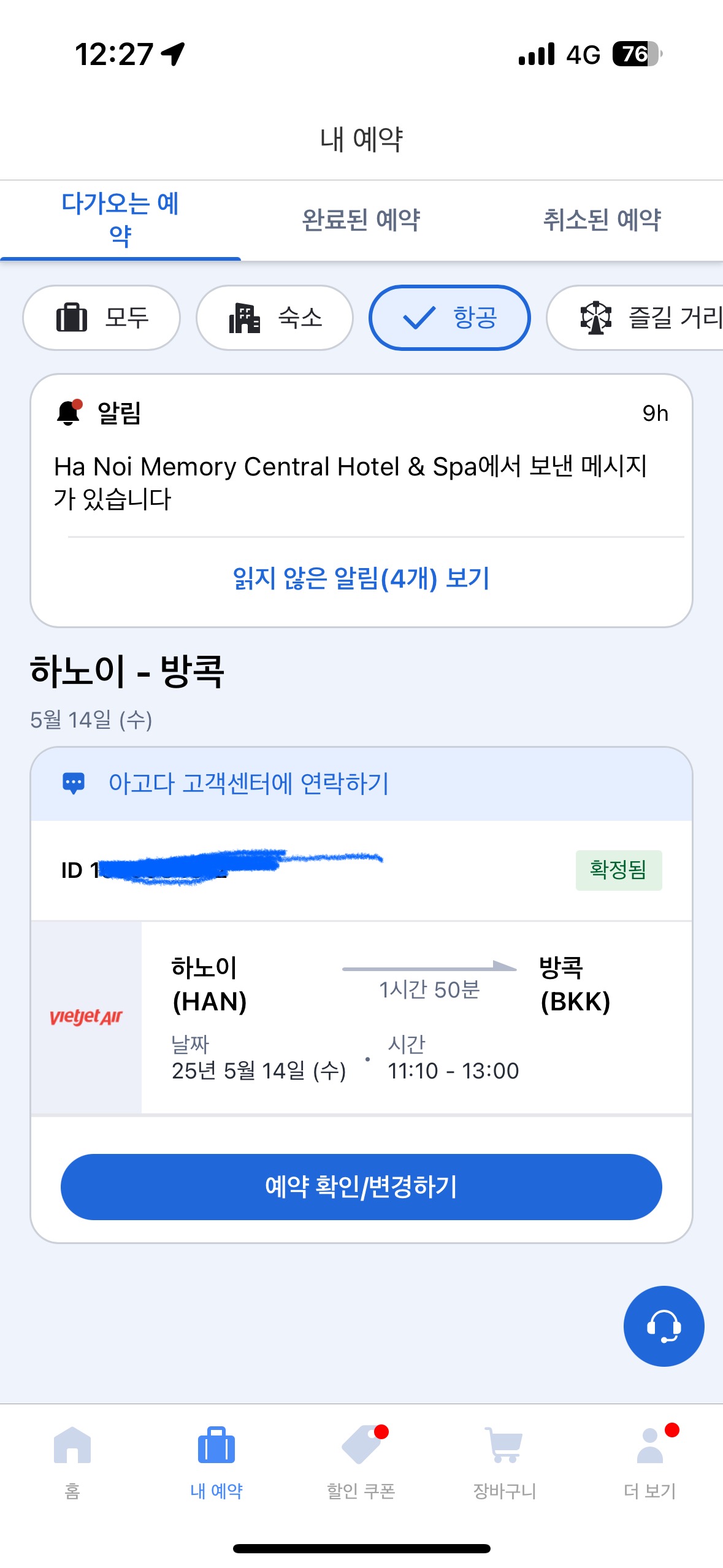
Task: Select the 모두 (all) filter chip
Action: tap(102, 318)
